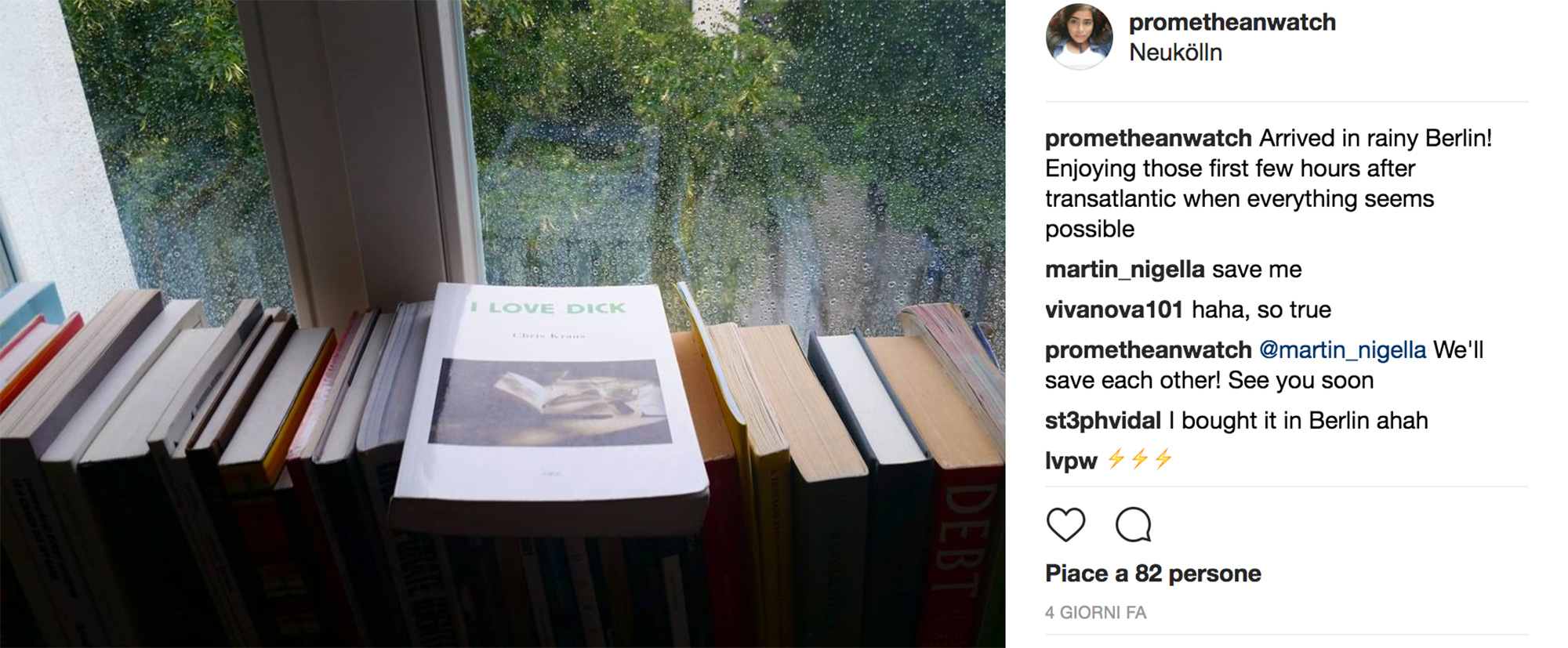Like the post with the heart icon
The height and width of the screenshot is (648, 1568).
click(x=1066, y=524)
